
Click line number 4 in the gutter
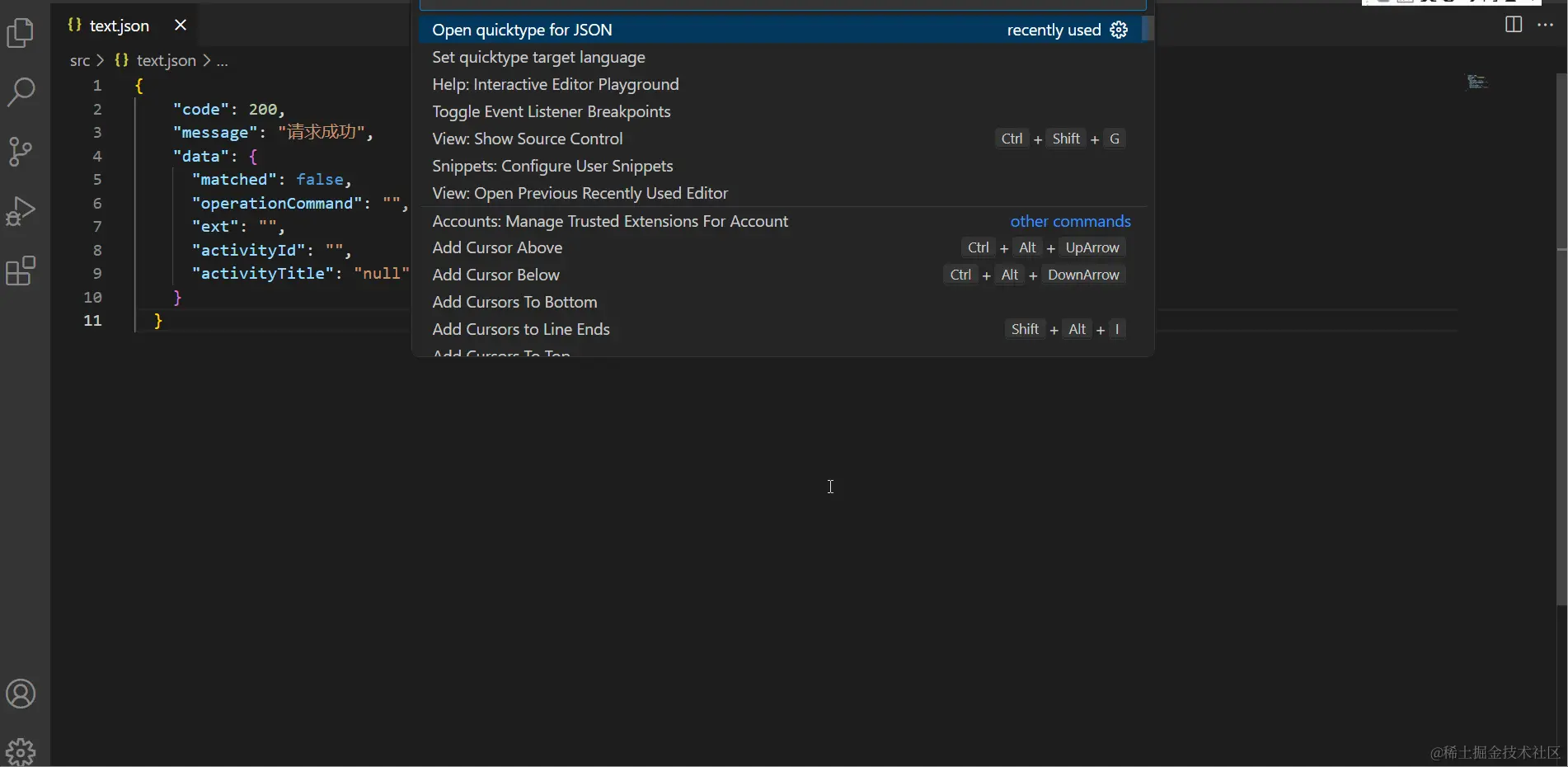click(x=97, y=156)
